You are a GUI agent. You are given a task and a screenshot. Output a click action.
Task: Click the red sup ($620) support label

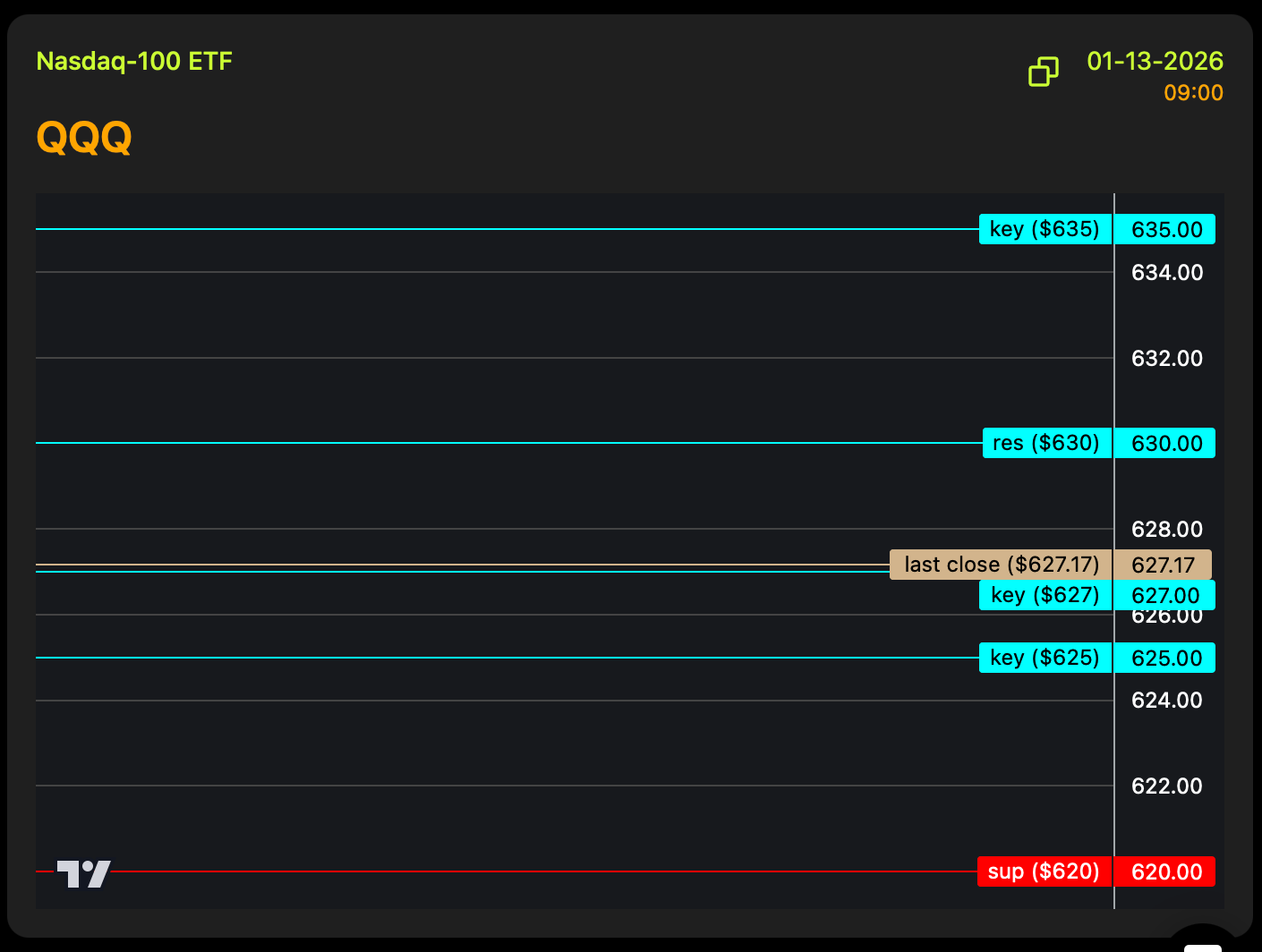tap(1044, 871)
